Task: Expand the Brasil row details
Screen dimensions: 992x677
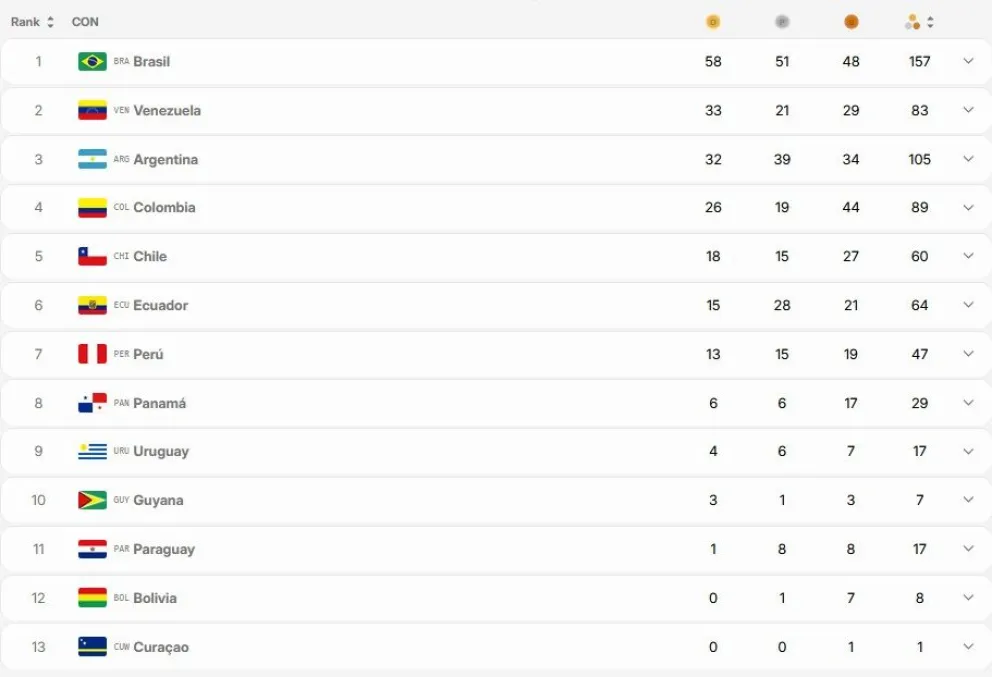Action: (x=968, y=62)
